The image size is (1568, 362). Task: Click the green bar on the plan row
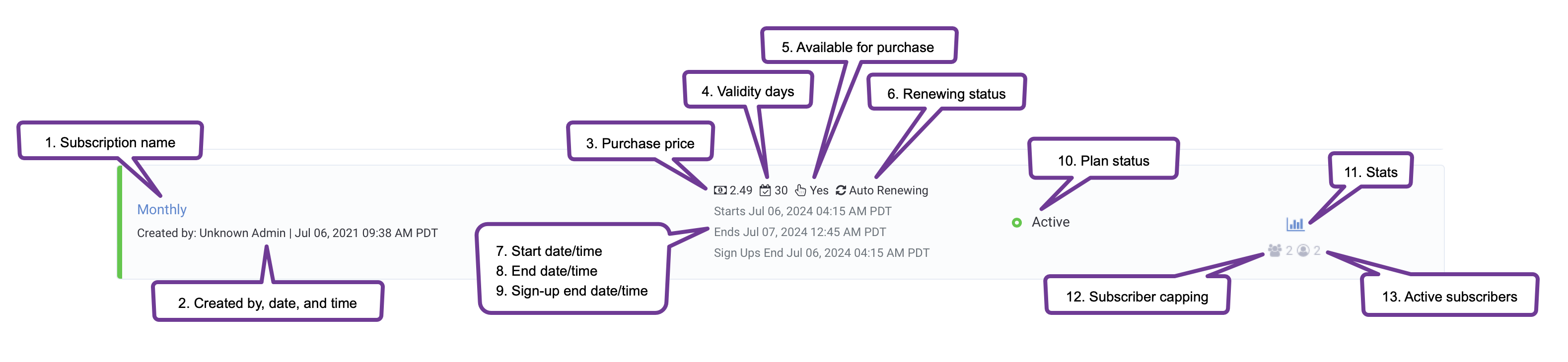120,222
